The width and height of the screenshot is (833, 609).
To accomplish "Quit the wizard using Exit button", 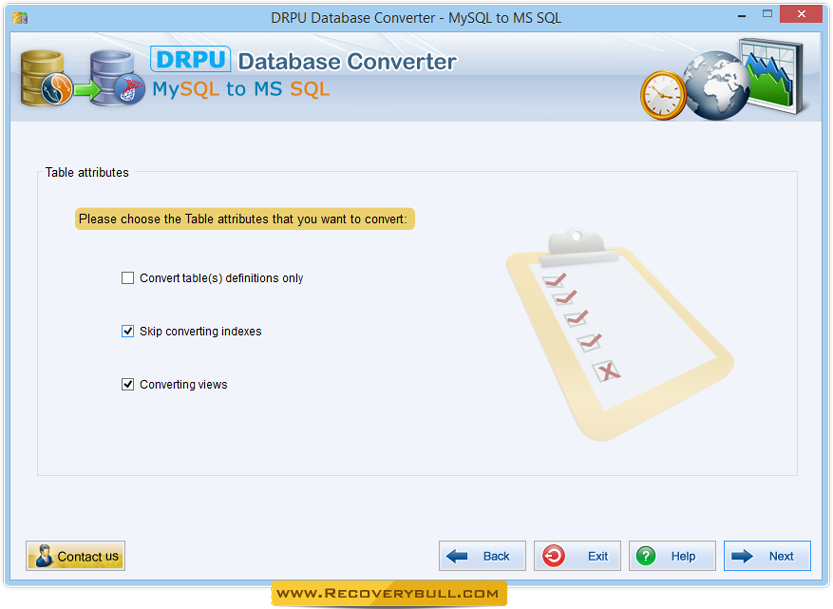I will [x=577, y=556].
